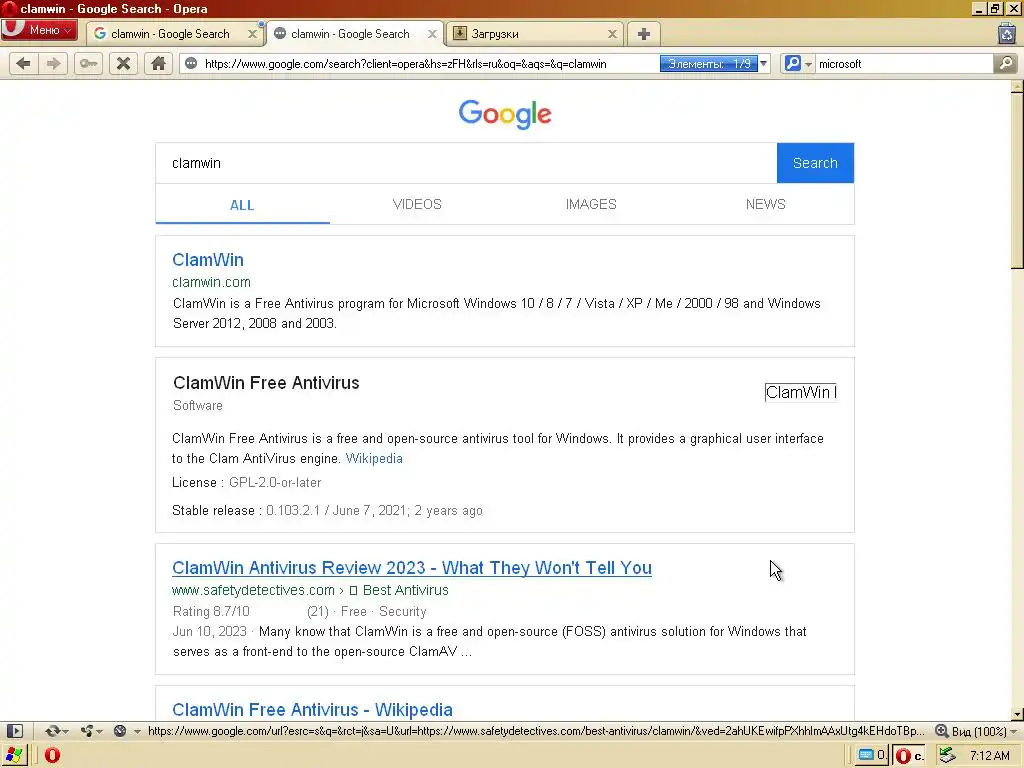Switch to the NEWS tab

[x=765, y=204]
